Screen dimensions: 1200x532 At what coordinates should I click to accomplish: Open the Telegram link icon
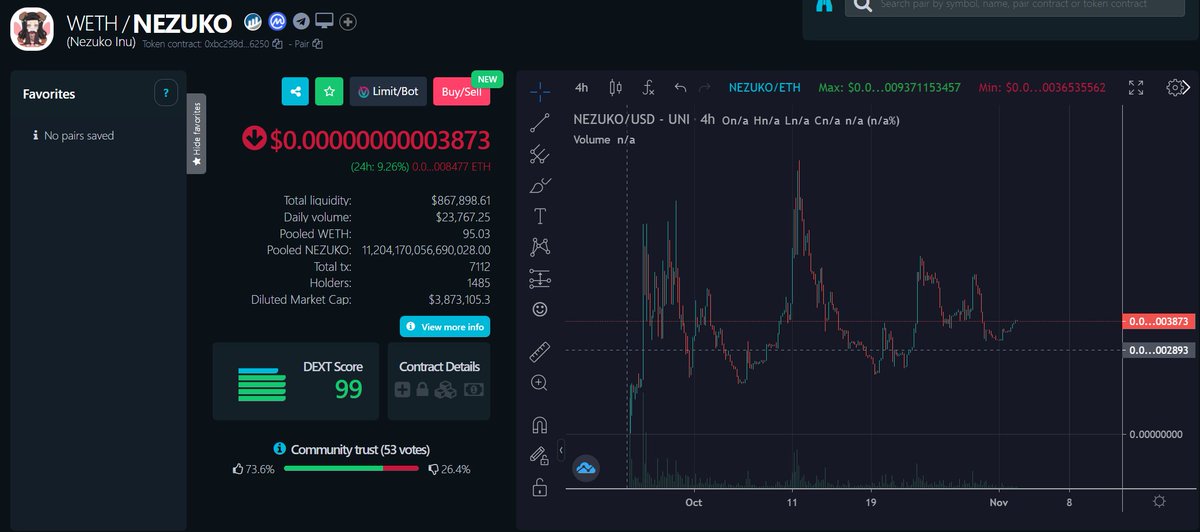pyautogui.click(x=301, y=21)
